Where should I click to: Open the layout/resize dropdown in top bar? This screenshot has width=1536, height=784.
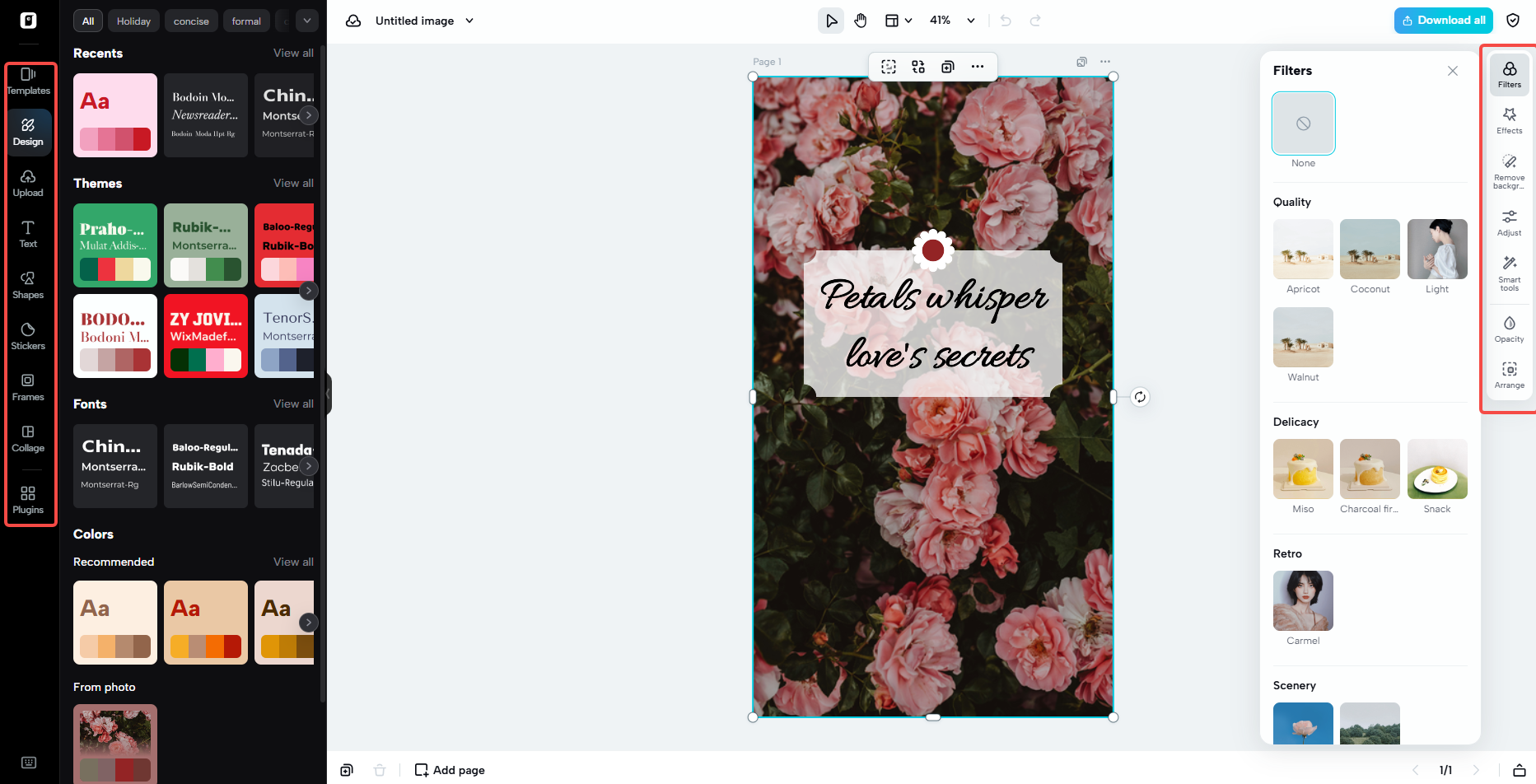tap(899, 21)
